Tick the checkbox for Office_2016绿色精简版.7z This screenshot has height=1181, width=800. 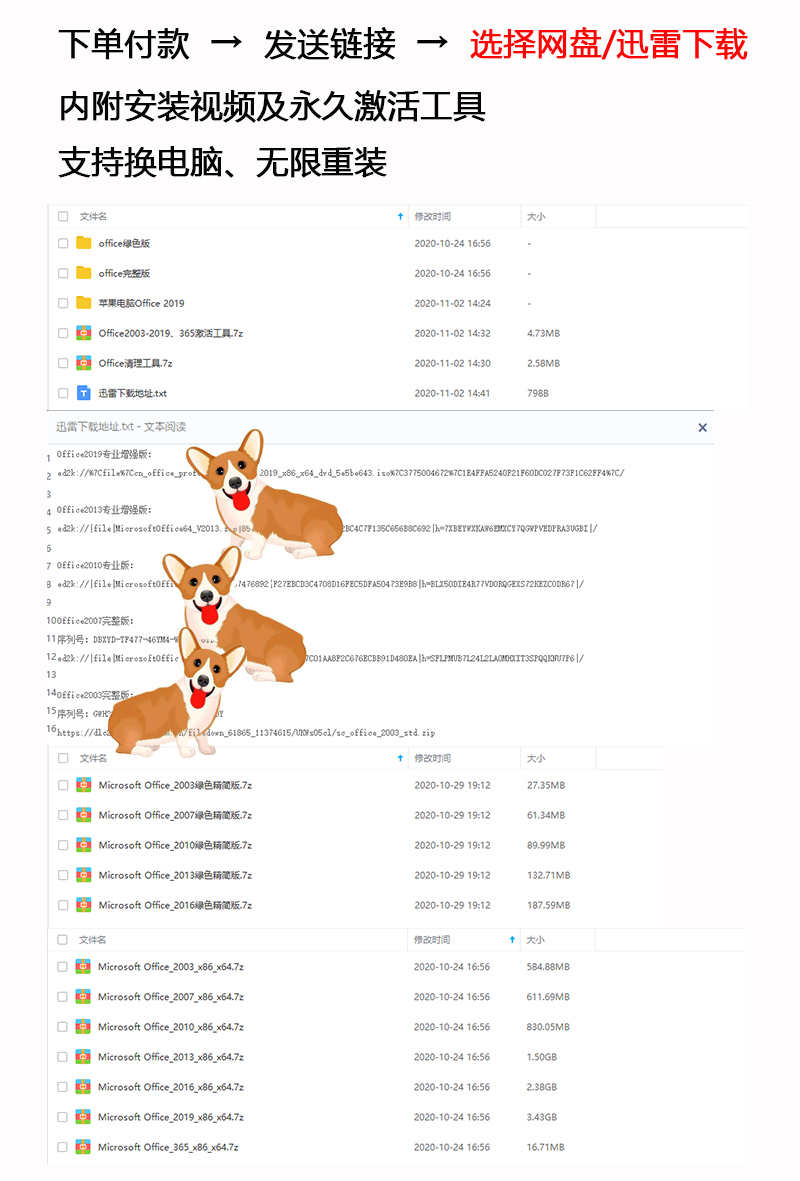point(63,905)
